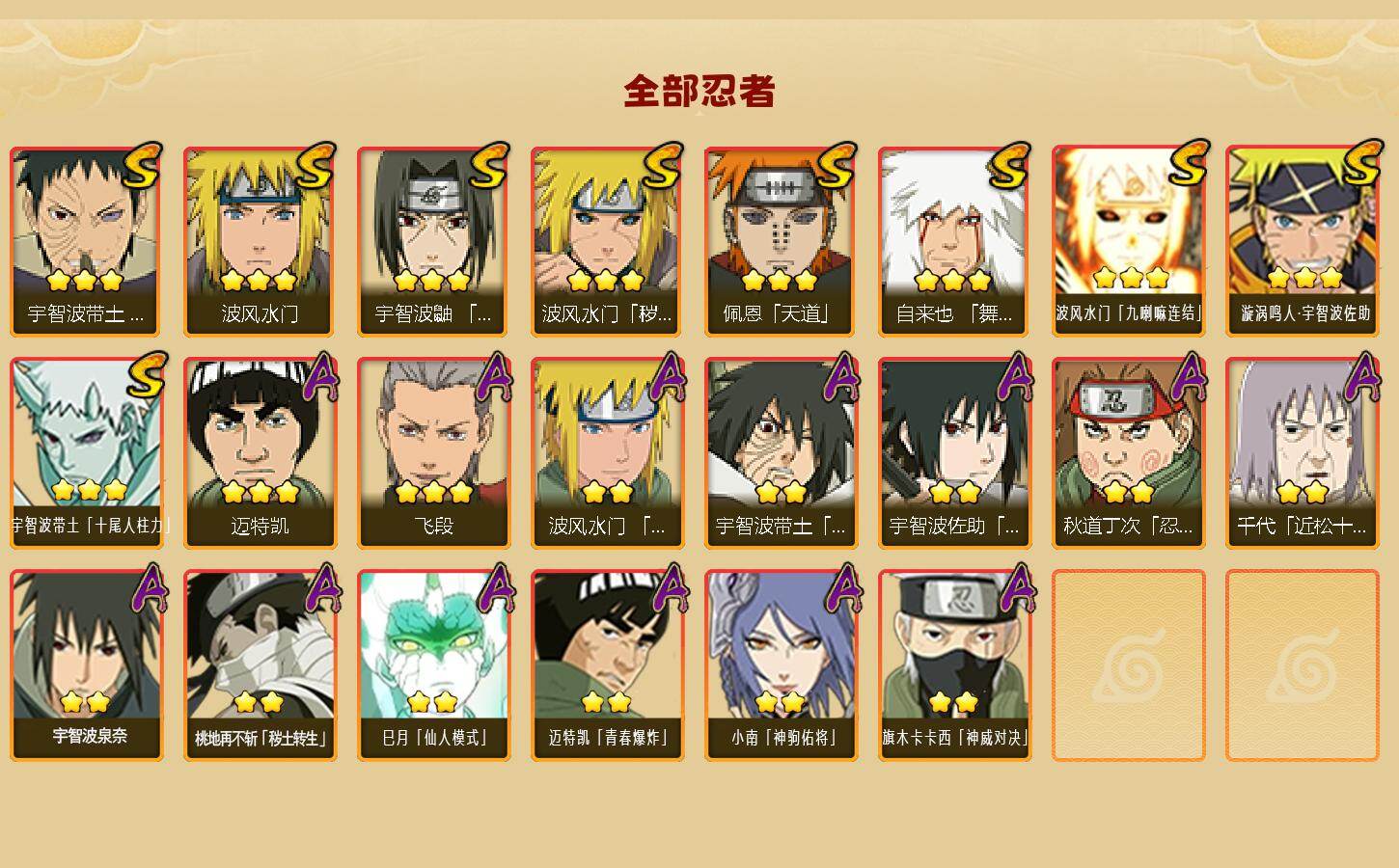Click the S-rank badge on 宇智波鼬 card
This screenshot has width=1399, height=868.
pyautogui.click(x=489, y=165)
